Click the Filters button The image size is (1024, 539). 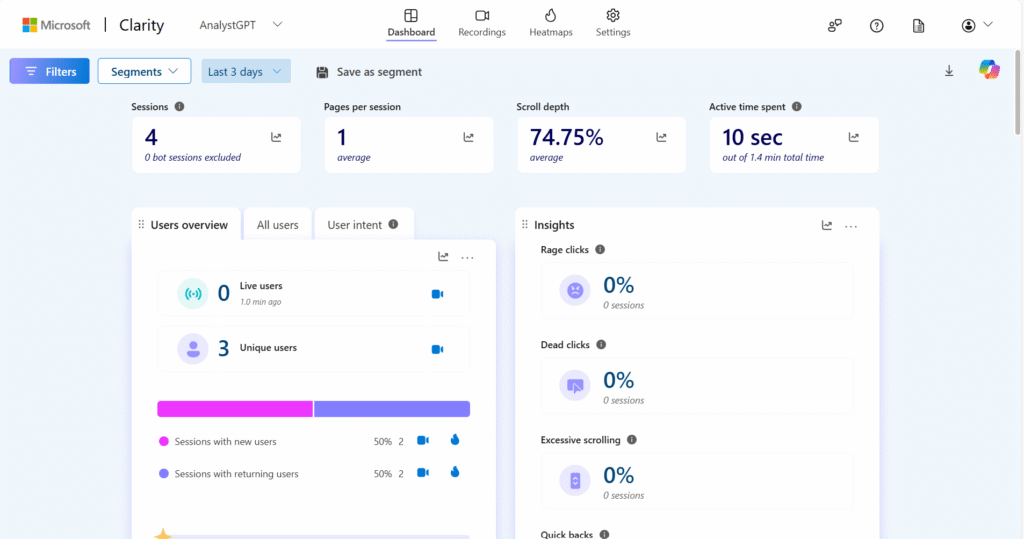(50, 71)
